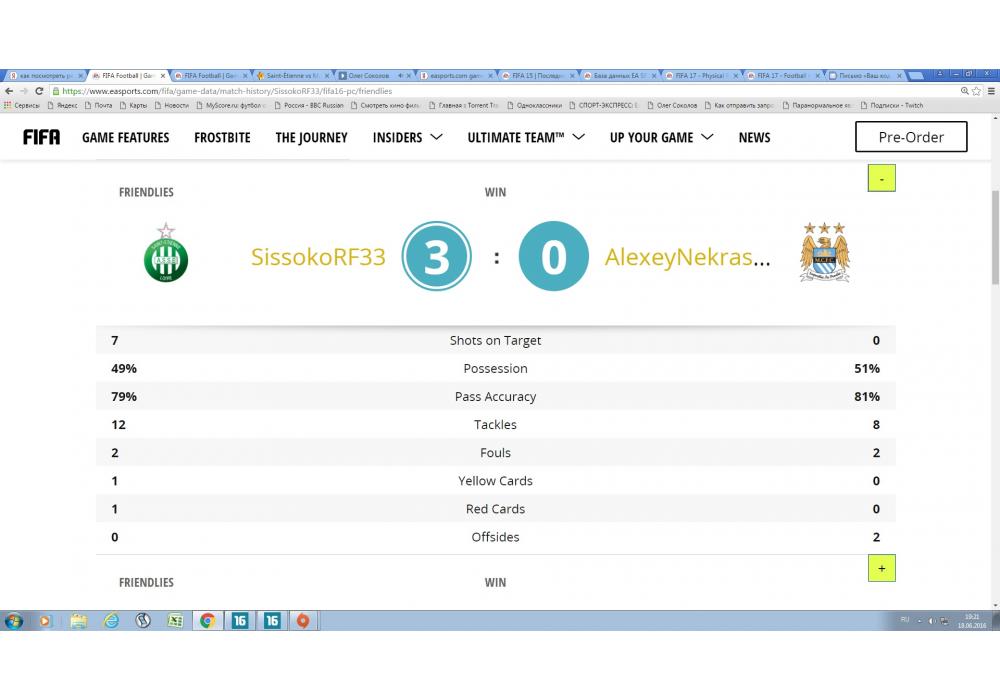1000x700 pixels.
Task: Open the second FIFA 16 taskbar icon
Action: pos(272,620)
